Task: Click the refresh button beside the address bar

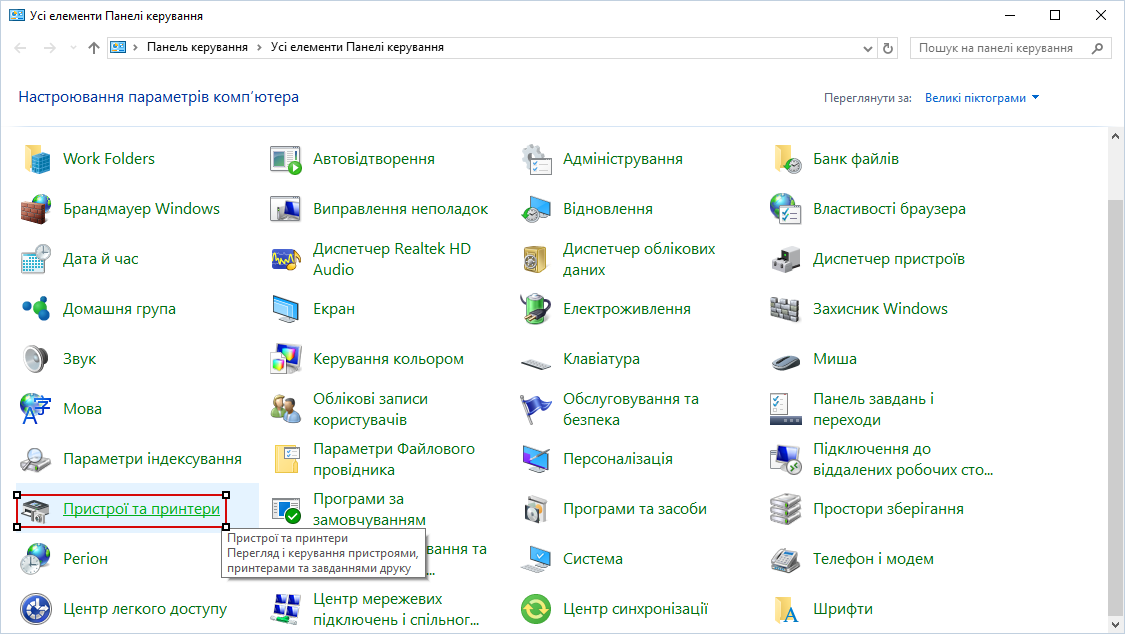Action: [x=888, y=48]
